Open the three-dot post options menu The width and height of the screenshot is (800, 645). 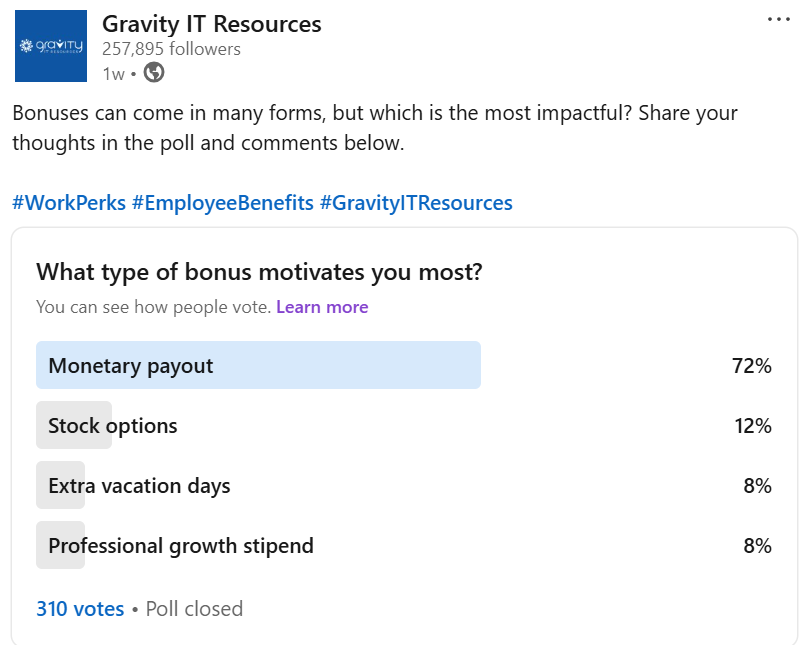[779, 19]
